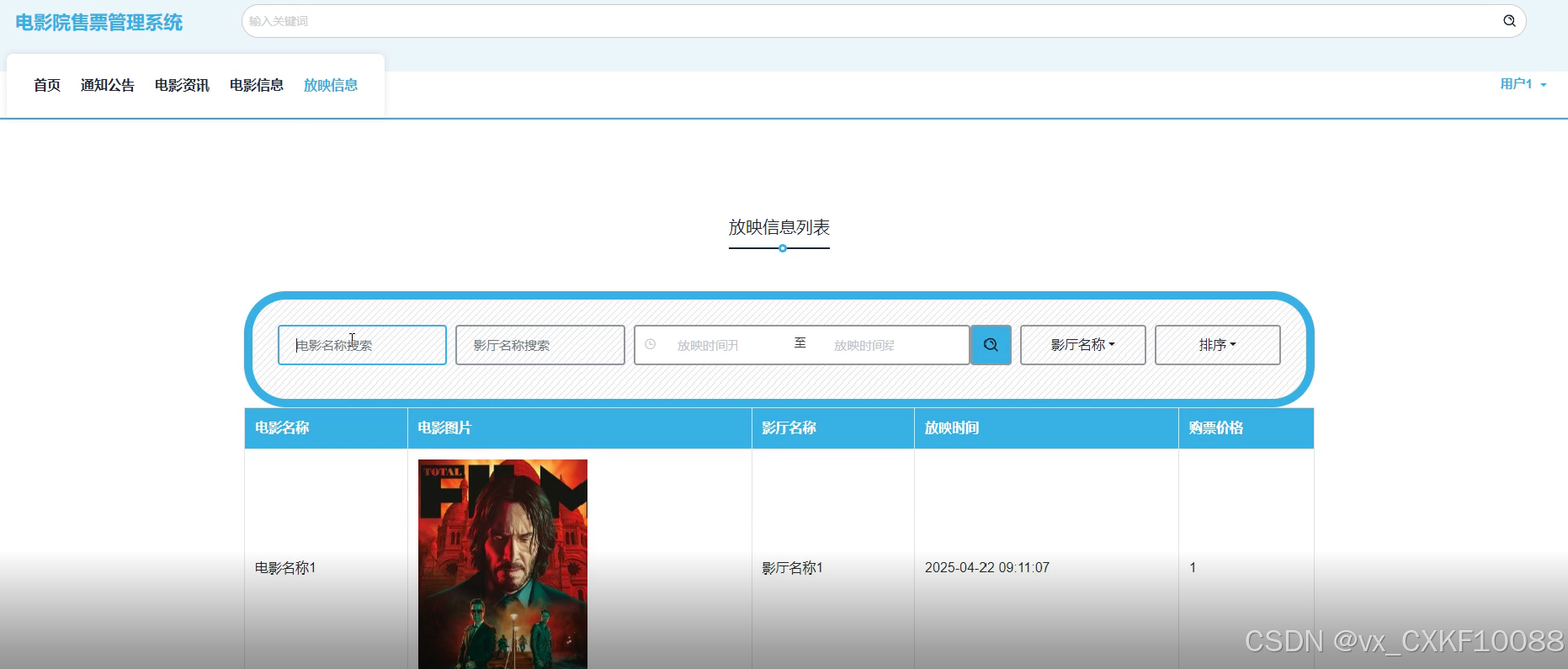The image size is (1568, 669).
Task: Click the clock icon in the showtime range field
Action: (650, 344)
